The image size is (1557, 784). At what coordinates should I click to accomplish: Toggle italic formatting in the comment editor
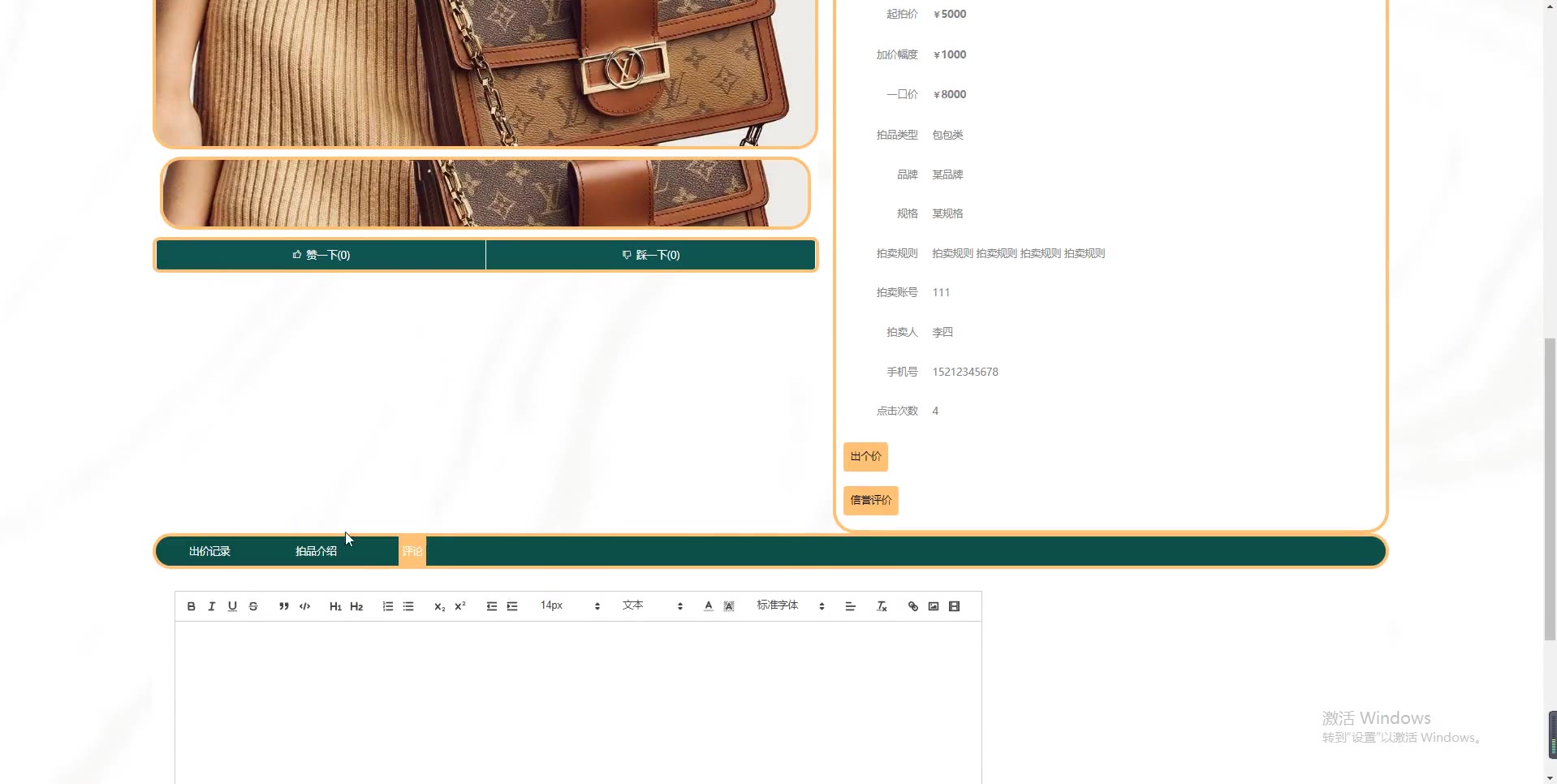tap(212, 606)
